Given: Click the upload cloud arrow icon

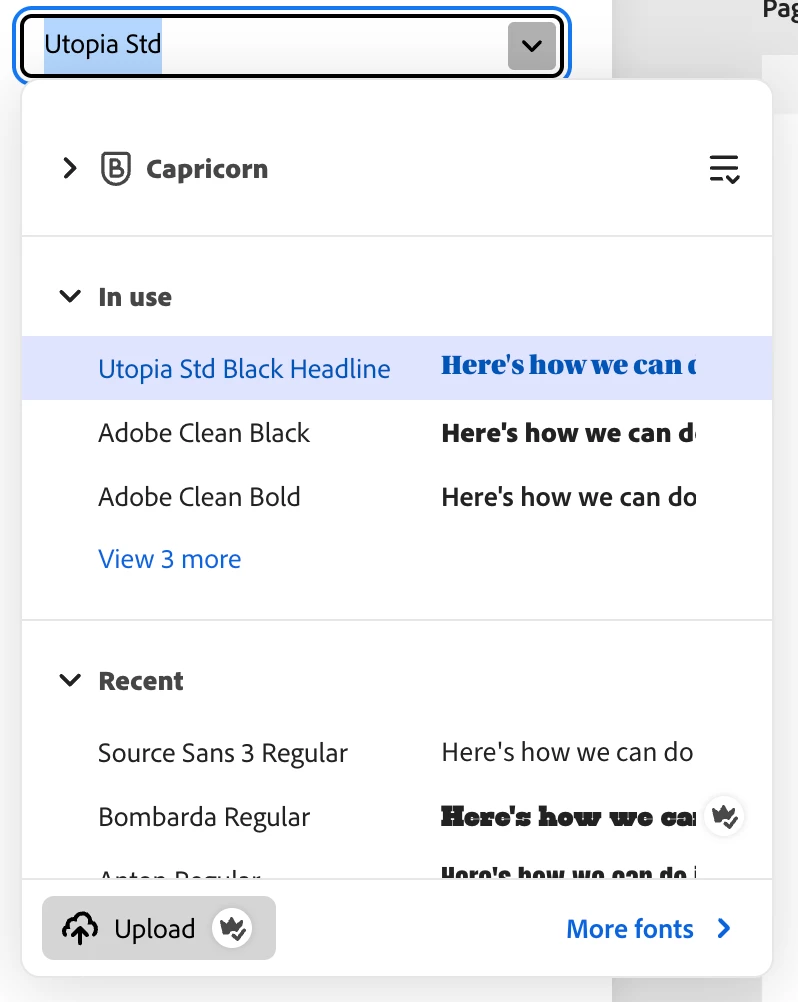Looking at the screenshot, I should coord(80,929).
